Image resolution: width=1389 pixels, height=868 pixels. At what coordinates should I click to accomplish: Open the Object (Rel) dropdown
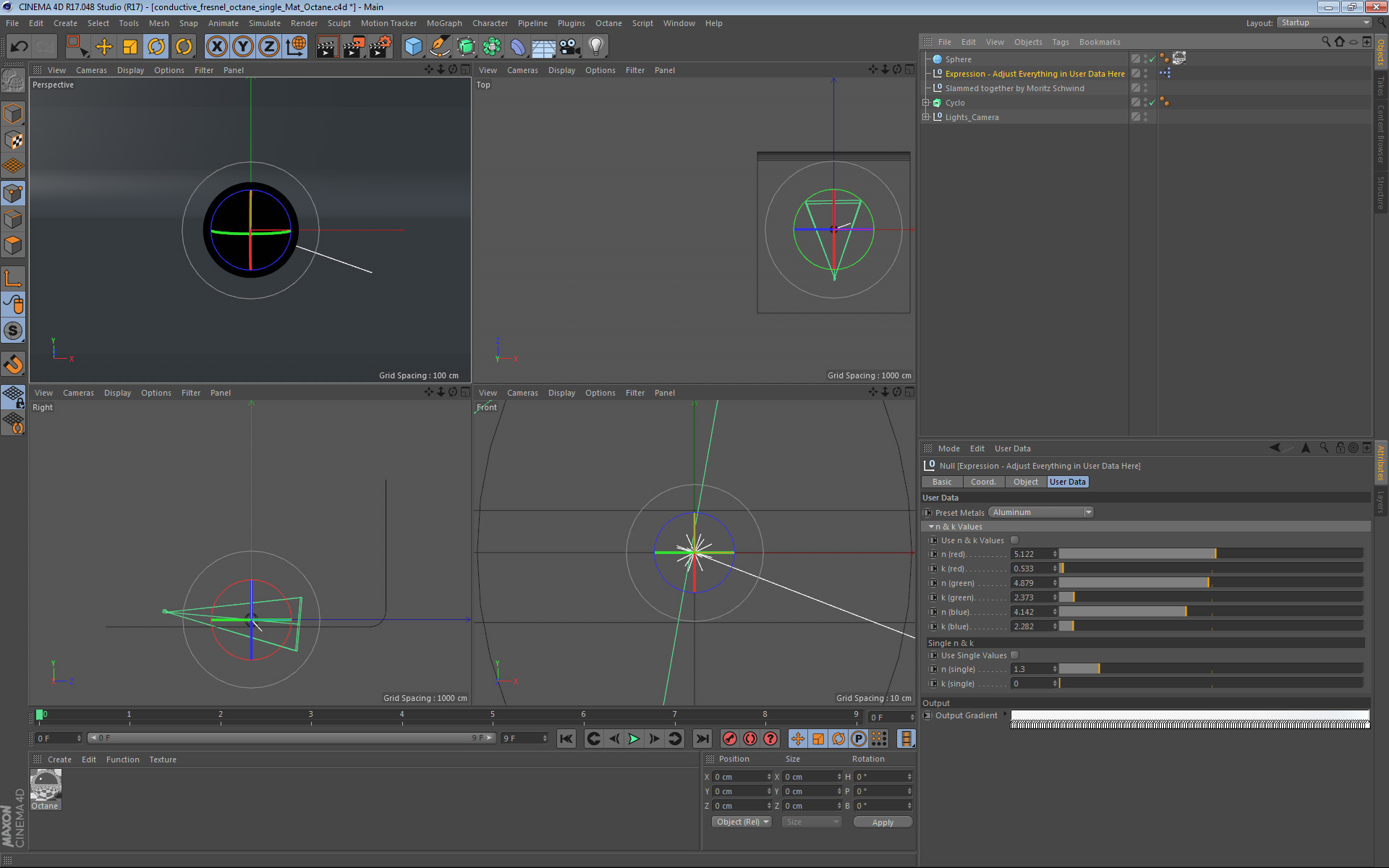point(742,822)
